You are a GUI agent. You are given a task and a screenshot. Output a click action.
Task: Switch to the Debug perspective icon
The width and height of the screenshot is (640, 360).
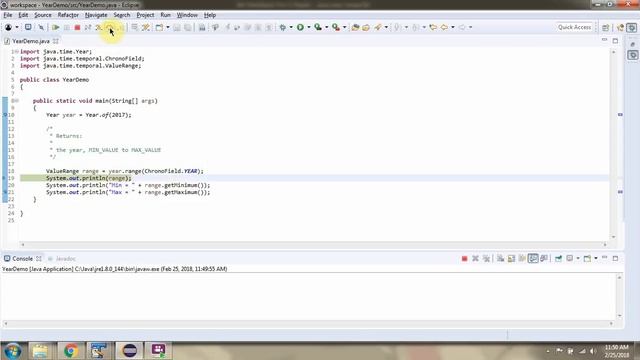pyautogui.click(x=632, y=27)
